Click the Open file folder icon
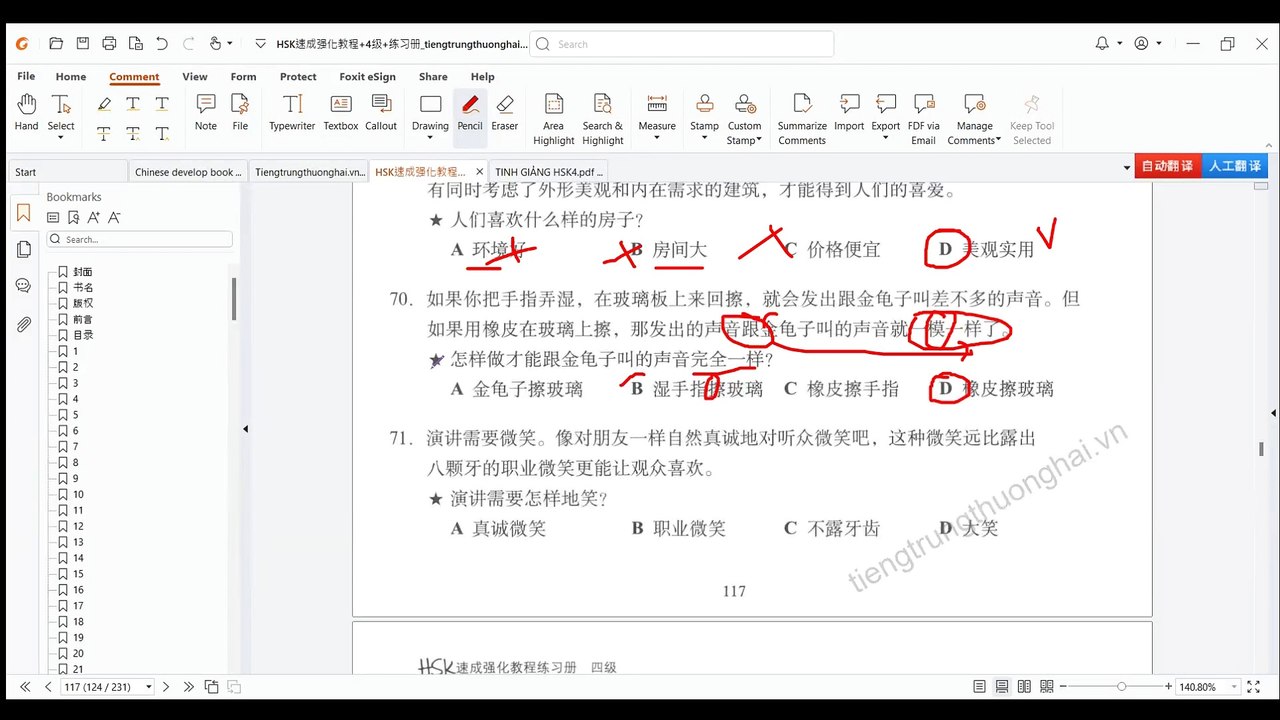This screenshot has width=1280, height=720. point(56,43)
